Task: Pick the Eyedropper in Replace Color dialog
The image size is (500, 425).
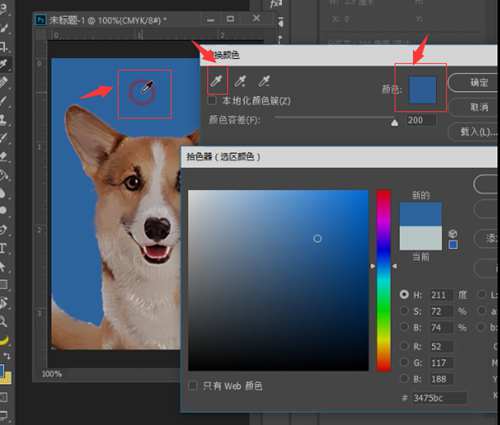Action: point(217,81)
